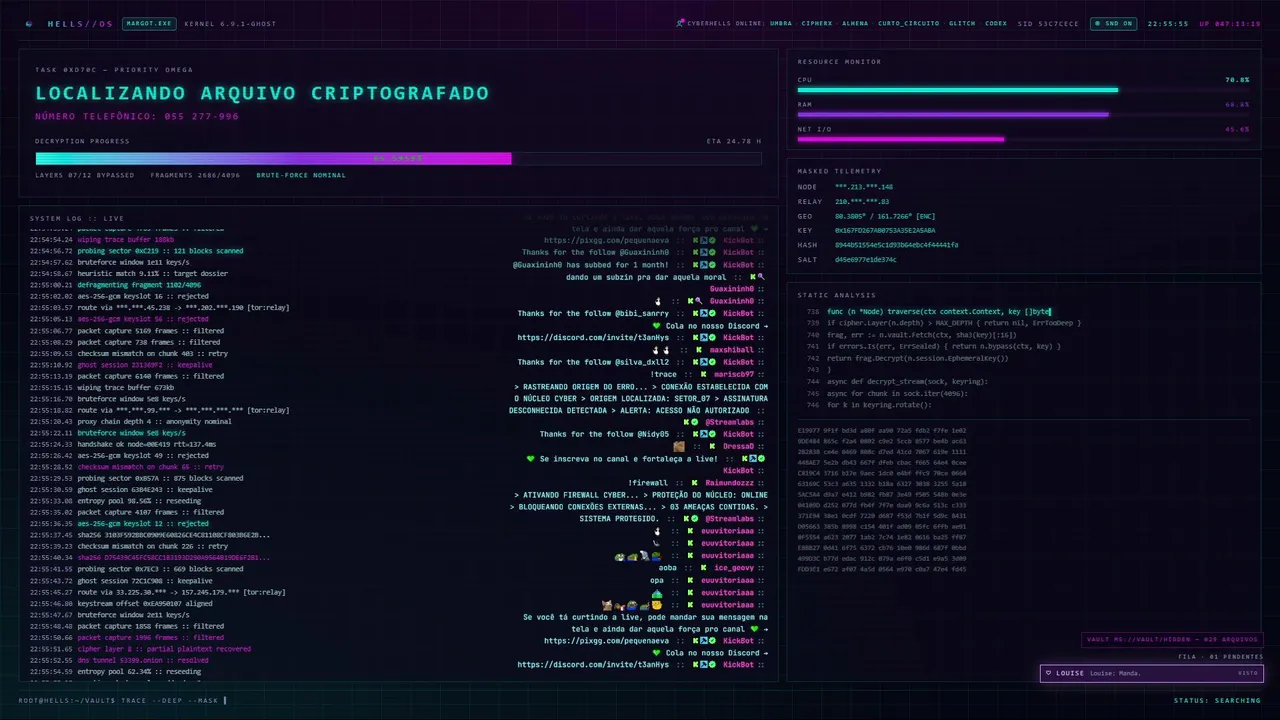The width and height of the screenshot is (1280, 720).
Task: Click the CPU usage bar
Action: click(x=1023, y=90)
